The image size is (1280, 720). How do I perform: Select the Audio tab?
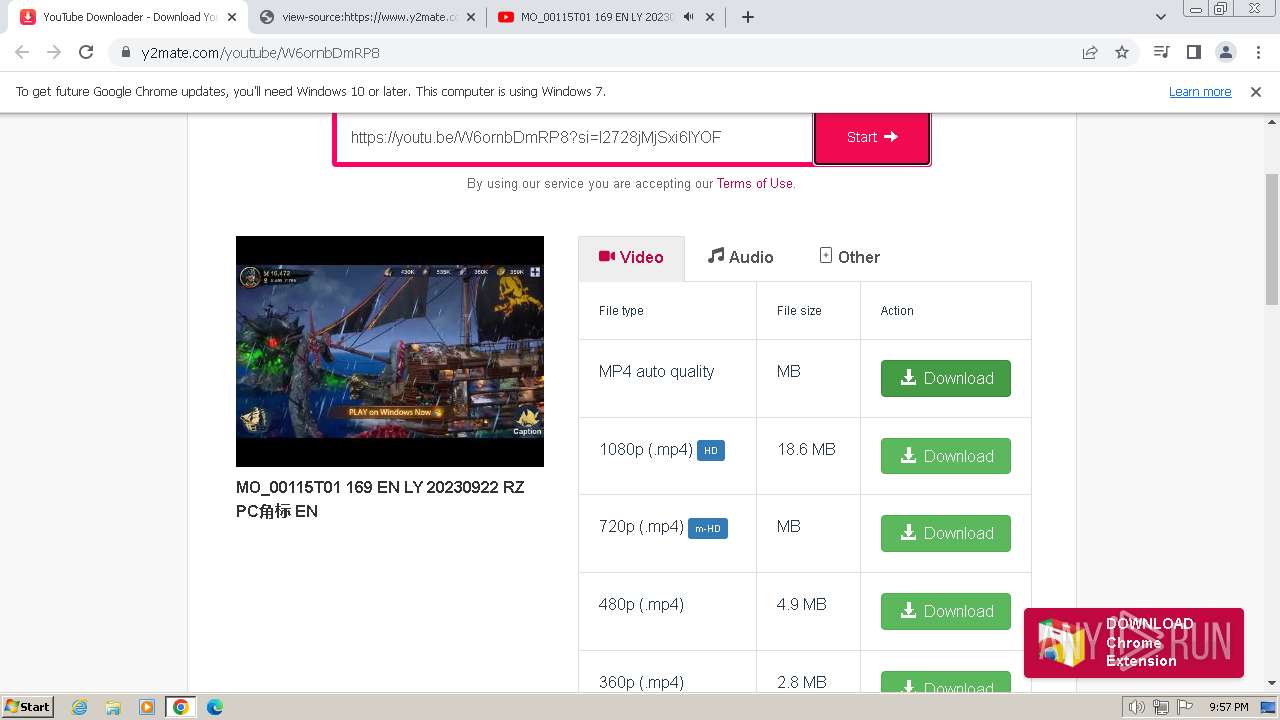click(x=740, y=258)
